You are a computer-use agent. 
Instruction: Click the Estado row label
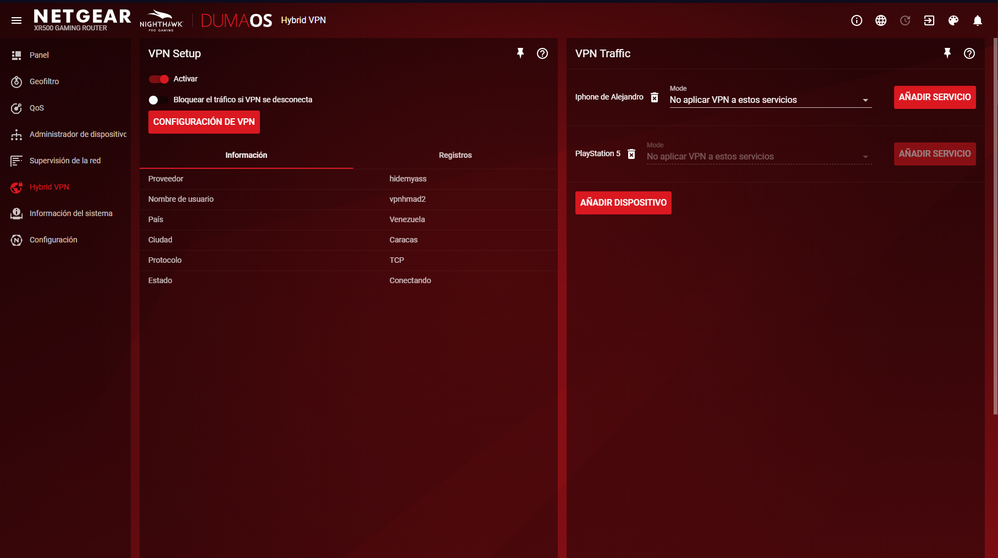[160, 281]
